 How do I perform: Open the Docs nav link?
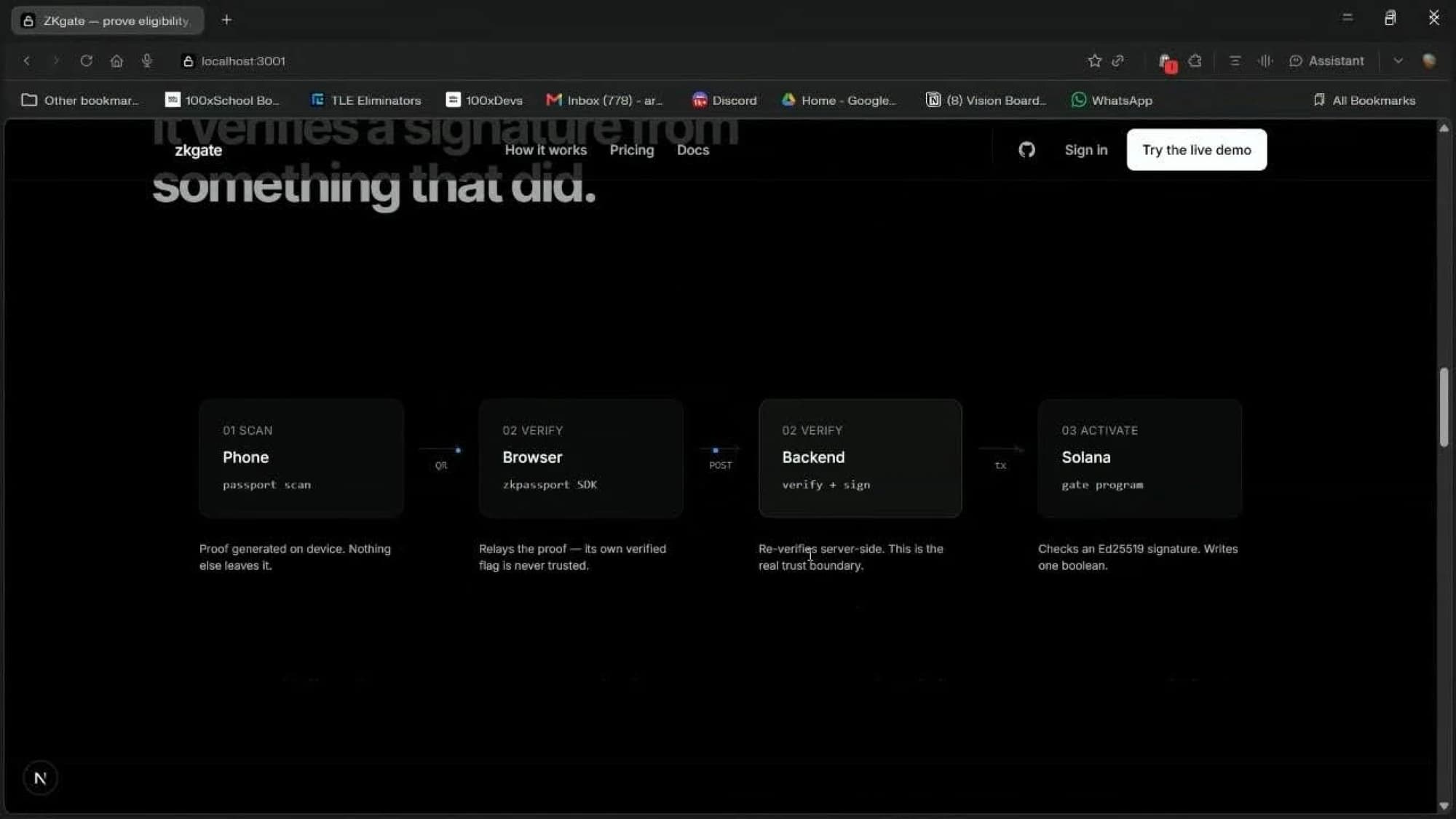click(x=693, y=150)
